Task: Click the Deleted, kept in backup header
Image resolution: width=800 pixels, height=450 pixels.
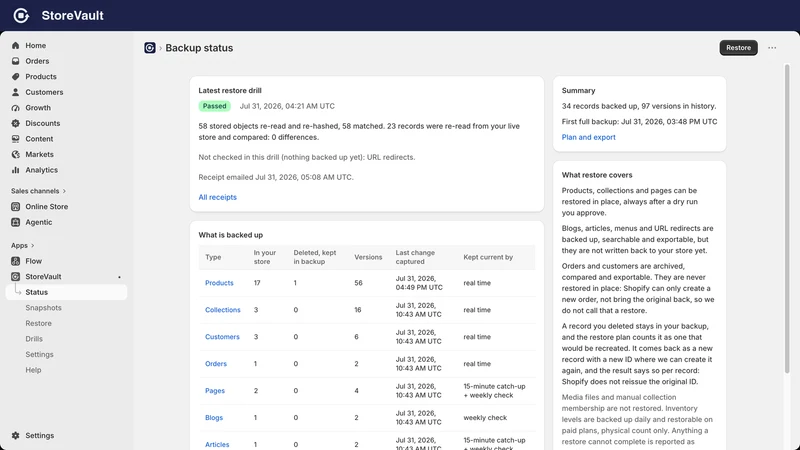Action: [x=315, y=257]
